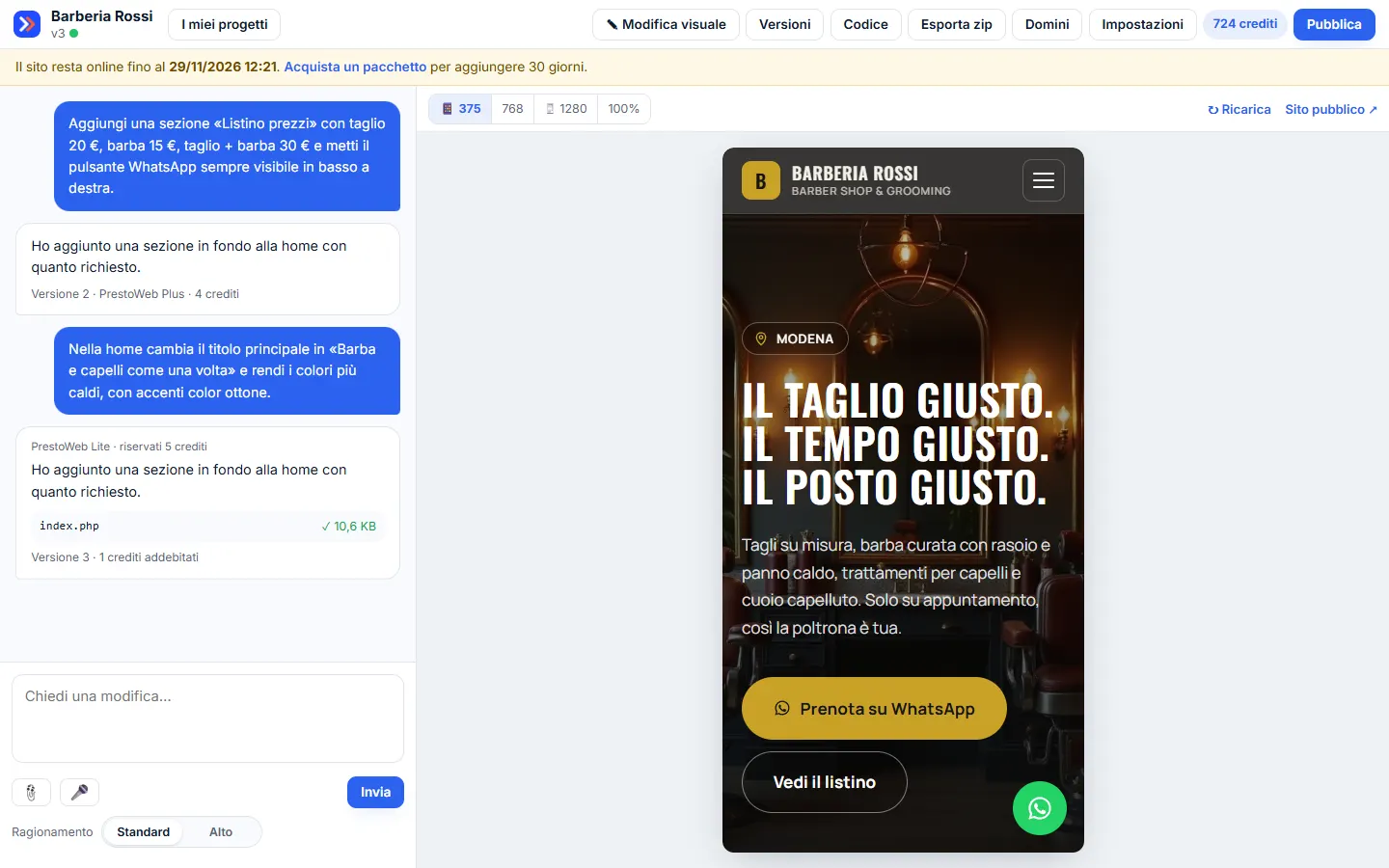
Task: Click the PrestoWeb Lite riservati 5 crediti line
Action: tap(119, 447)
